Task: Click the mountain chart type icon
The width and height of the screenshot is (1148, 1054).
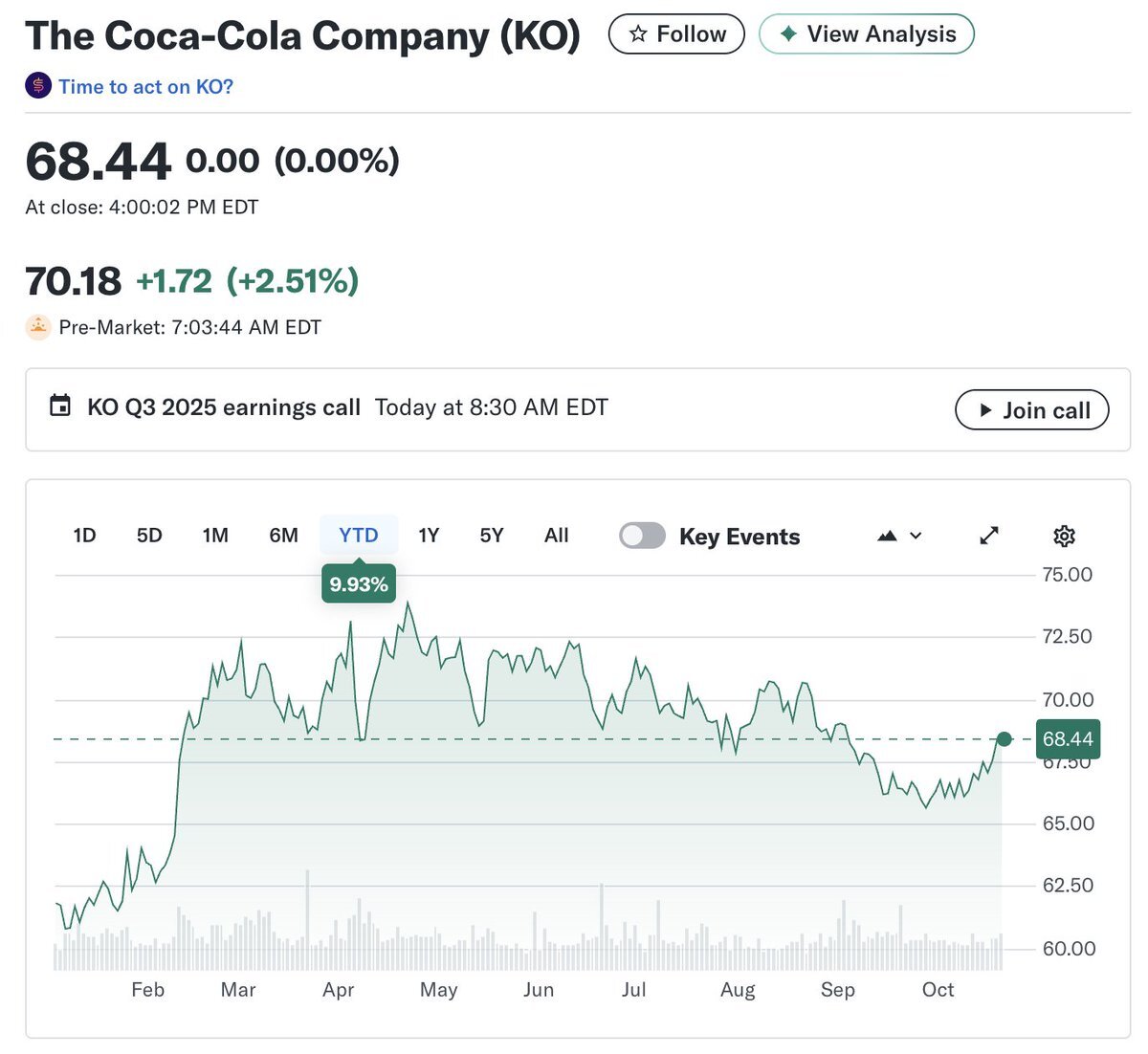Action: coord(887,536)
